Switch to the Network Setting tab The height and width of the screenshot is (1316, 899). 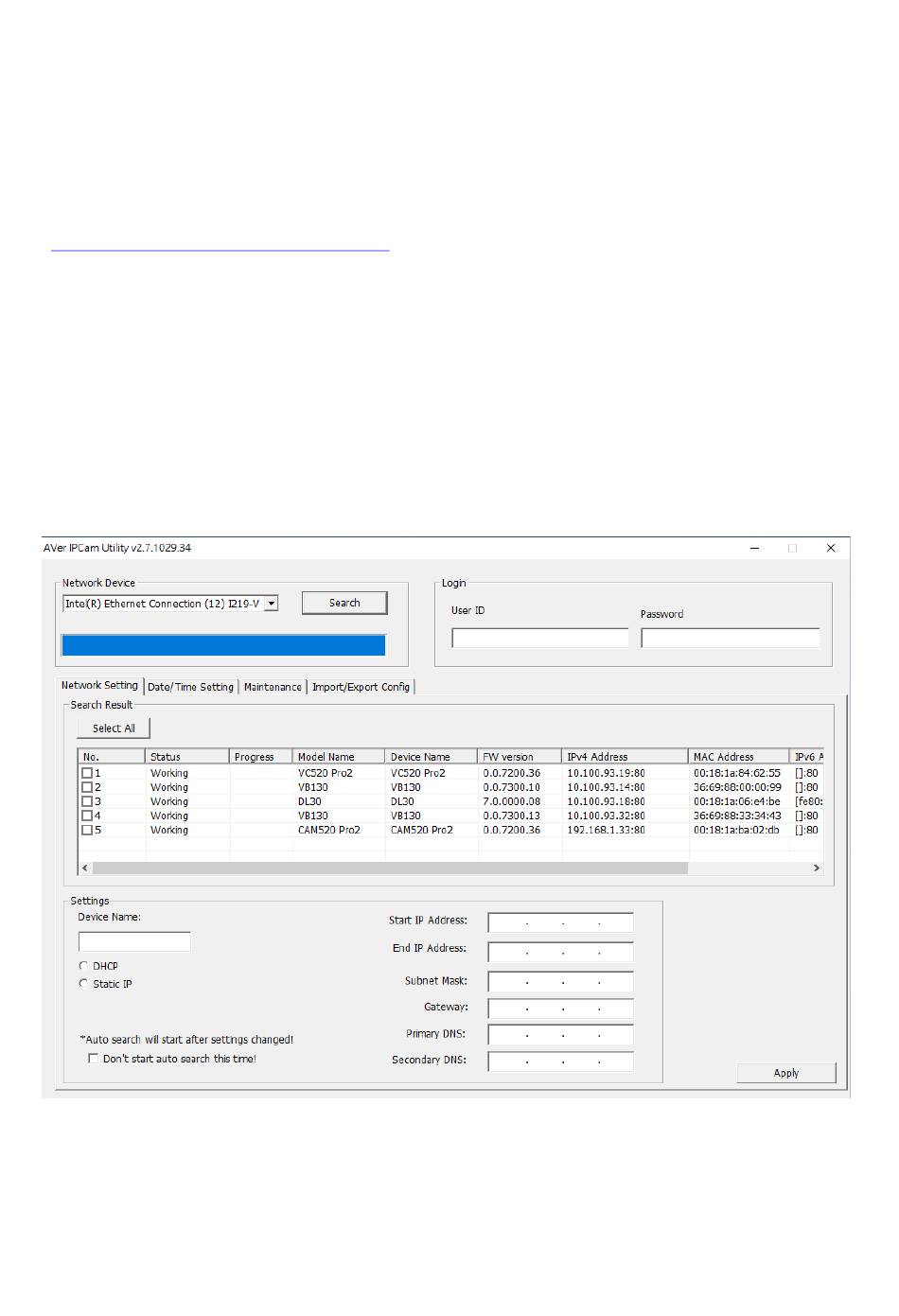pyautogui.click(x=99, y=686)
